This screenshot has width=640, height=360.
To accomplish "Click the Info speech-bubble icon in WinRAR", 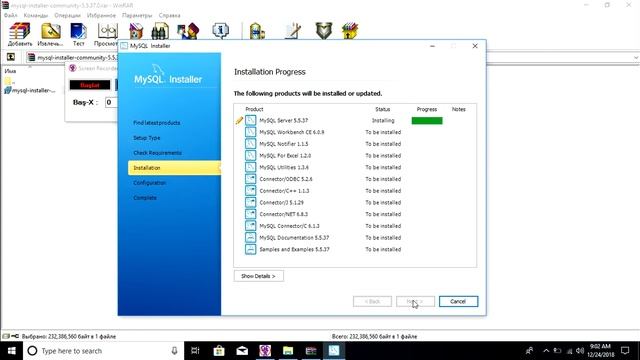I will pos(220,31).
